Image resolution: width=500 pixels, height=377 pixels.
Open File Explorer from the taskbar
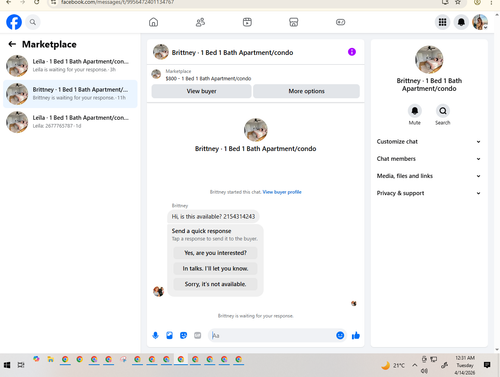click(51, 359)
